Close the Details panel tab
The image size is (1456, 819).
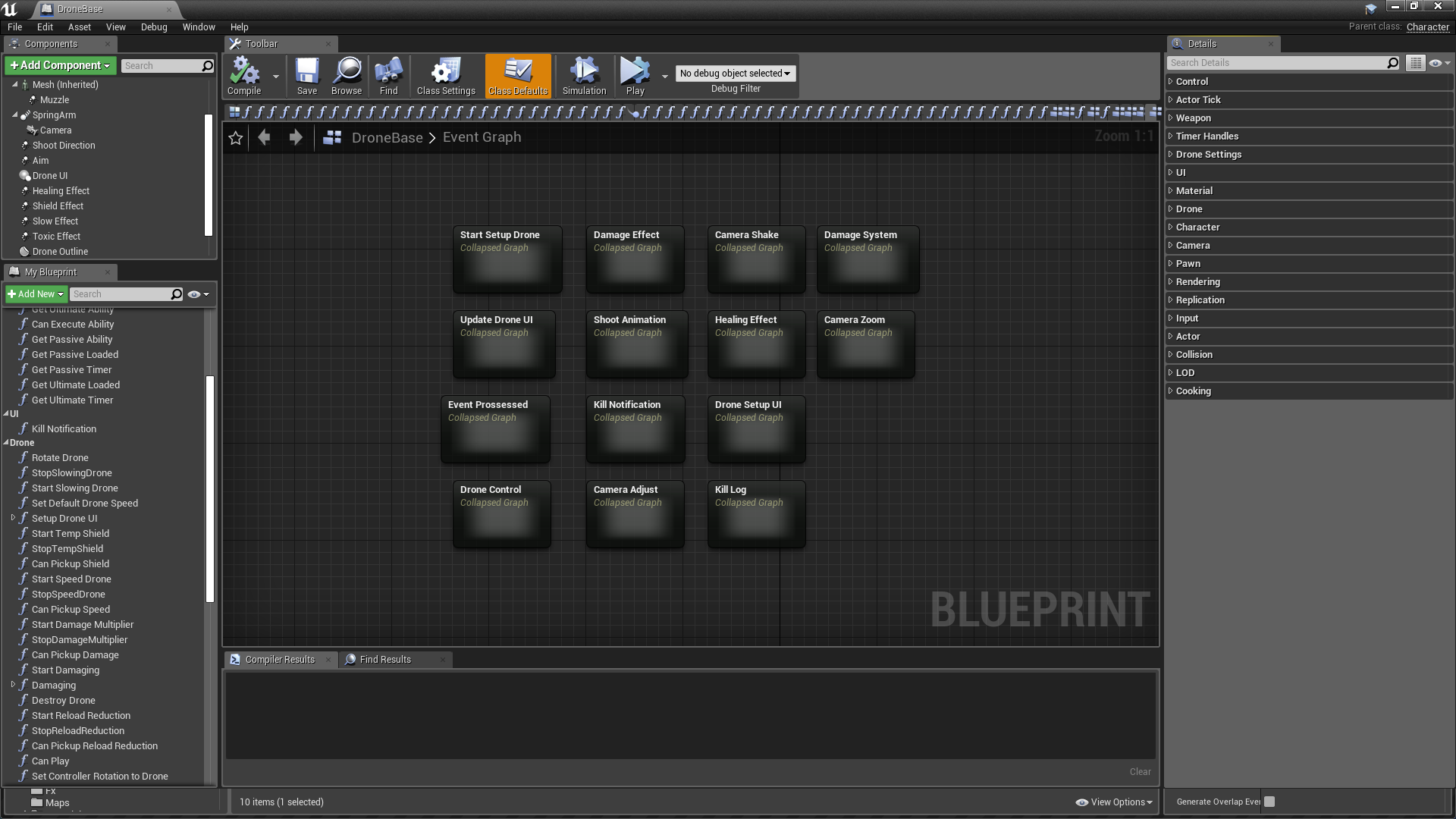[x=1270, y=44]
